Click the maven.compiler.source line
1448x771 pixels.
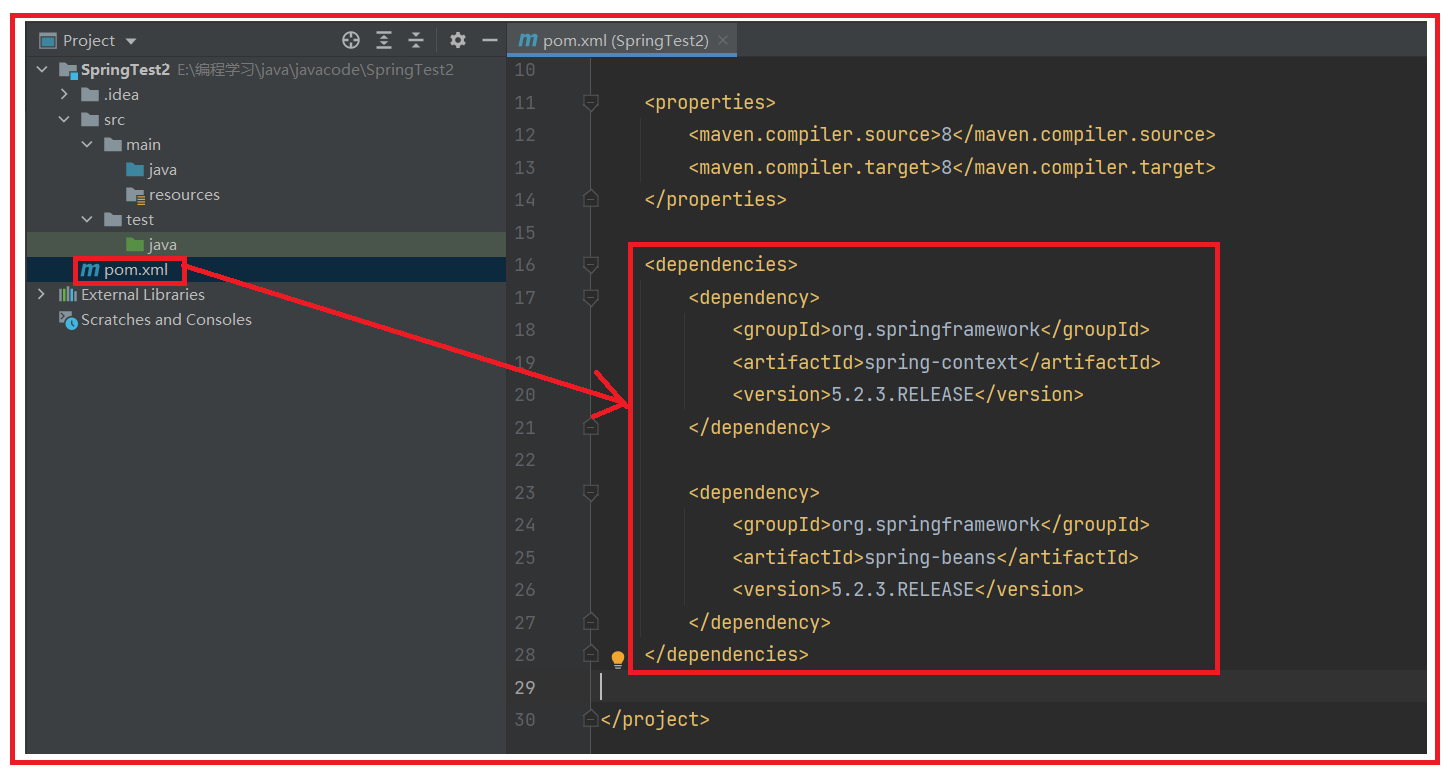pyautogui.click(x=952, y=134)
